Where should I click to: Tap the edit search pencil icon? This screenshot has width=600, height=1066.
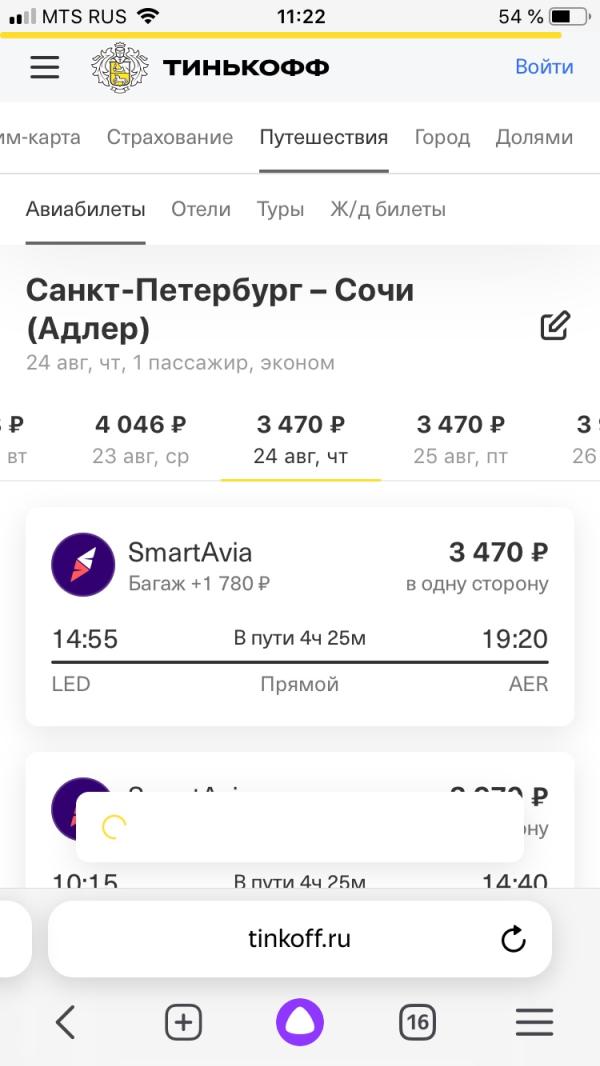tap(555, 326)
